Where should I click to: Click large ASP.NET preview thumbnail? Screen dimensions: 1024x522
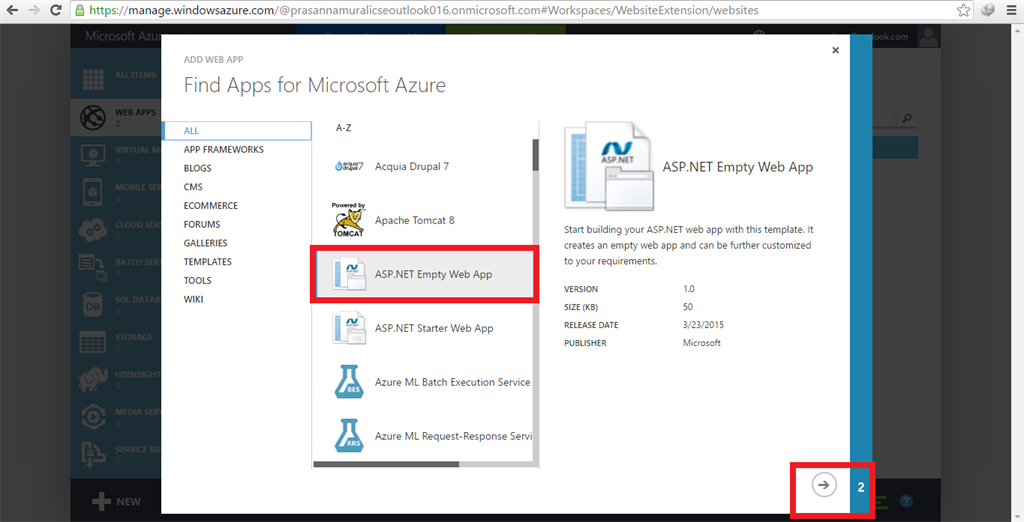(609, 166)
